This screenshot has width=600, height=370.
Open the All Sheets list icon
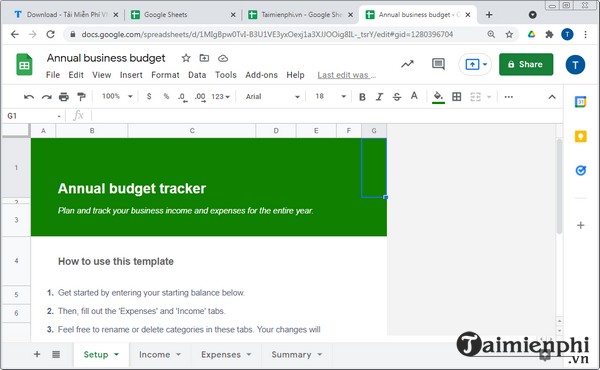tap(56, 354)
